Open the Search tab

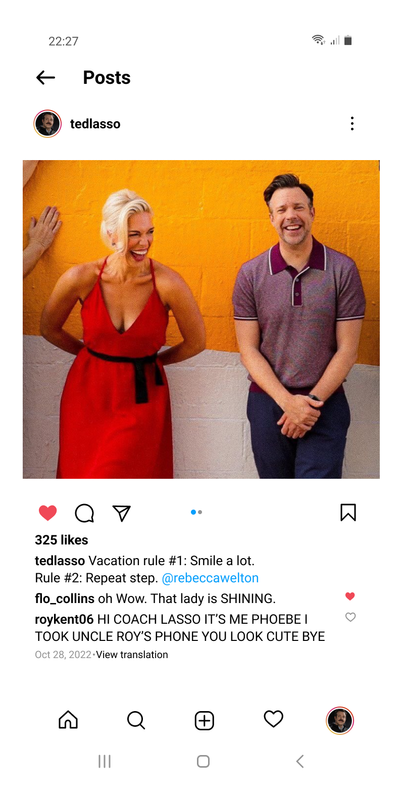[x=136, y=720]
